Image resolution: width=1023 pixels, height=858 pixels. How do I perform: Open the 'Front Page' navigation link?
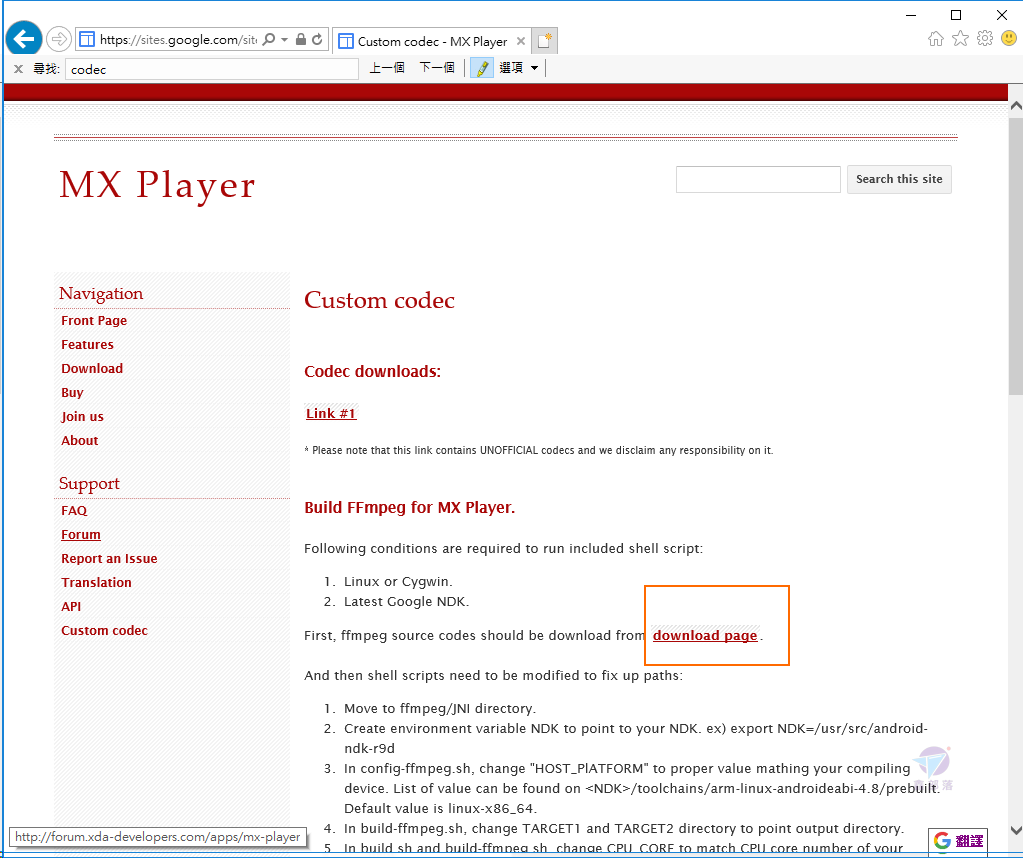click(x=94, y=320)
